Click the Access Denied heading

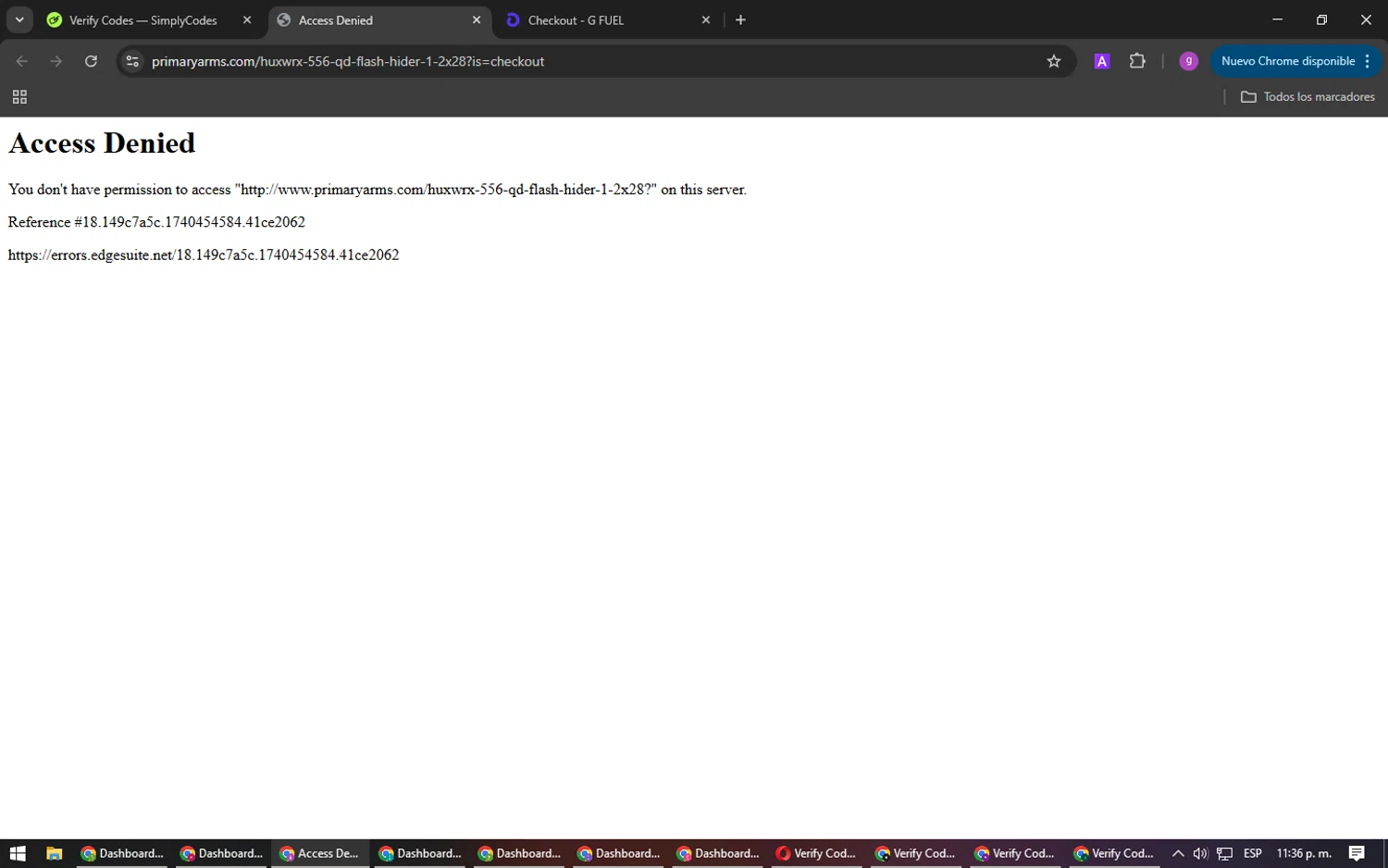[x=102, y=143]
